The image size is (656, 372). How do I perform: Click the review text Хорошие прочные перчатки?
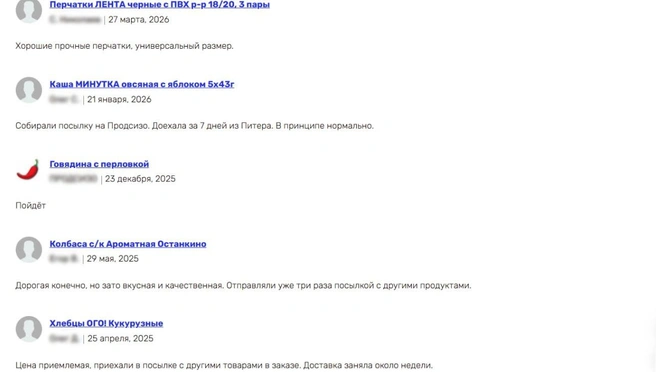click(124, 46)
